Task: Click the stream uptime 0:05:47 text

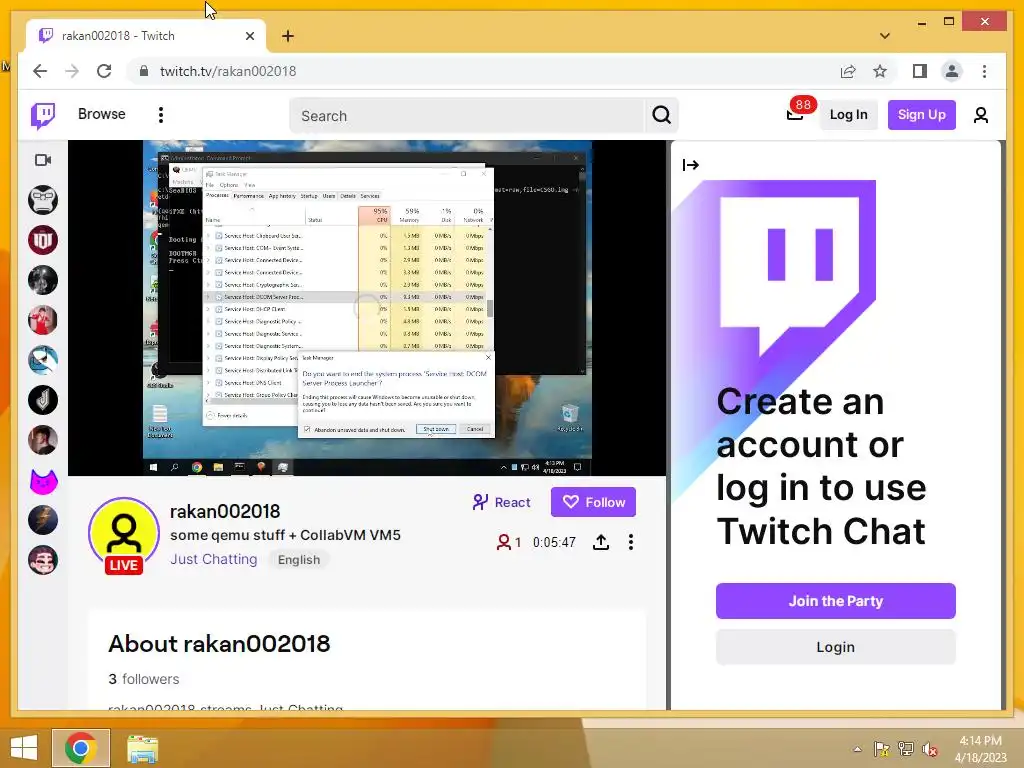Action: (x=554, y=542)
